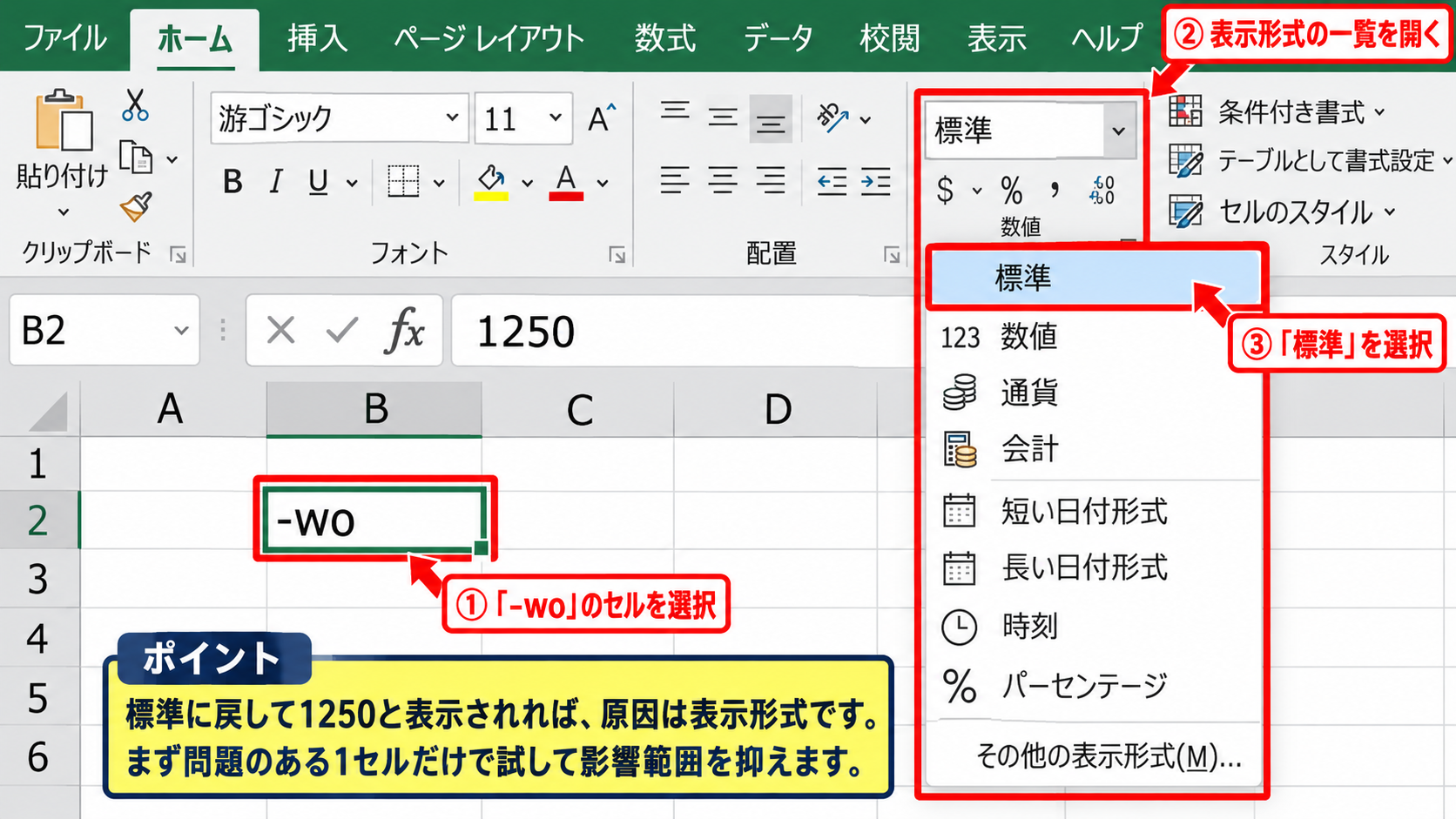Viewport: 1456px width, 819px height.
Task: Open the Name Box B2 dropdown
Action: pos(180,331)
